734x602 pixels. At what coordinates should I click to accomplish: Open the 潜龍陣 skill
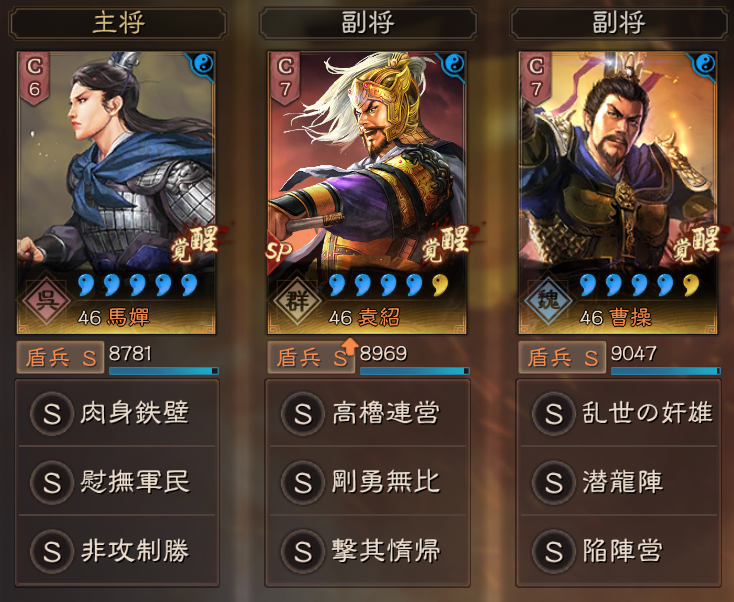point(619,481)
